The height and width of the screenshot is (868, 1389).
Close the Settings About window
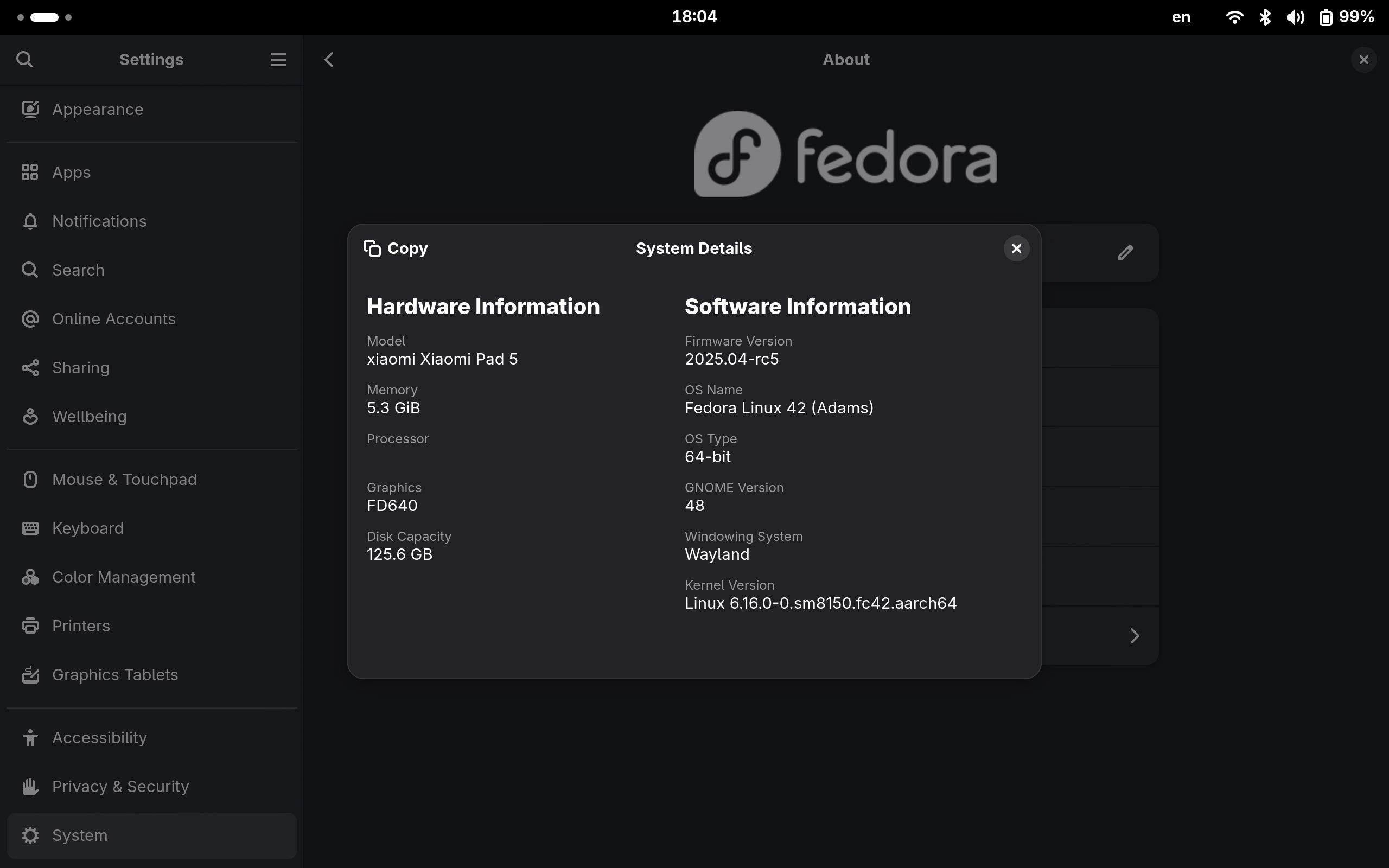[1363, 60]
